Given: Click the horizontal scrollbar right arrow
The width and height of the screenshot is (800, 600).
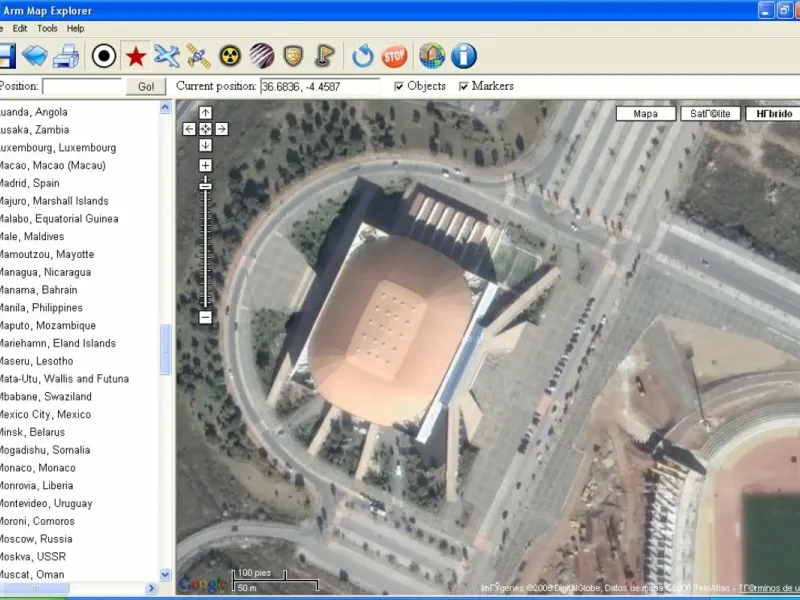Looking at the screenshot, I should point(151,588).
